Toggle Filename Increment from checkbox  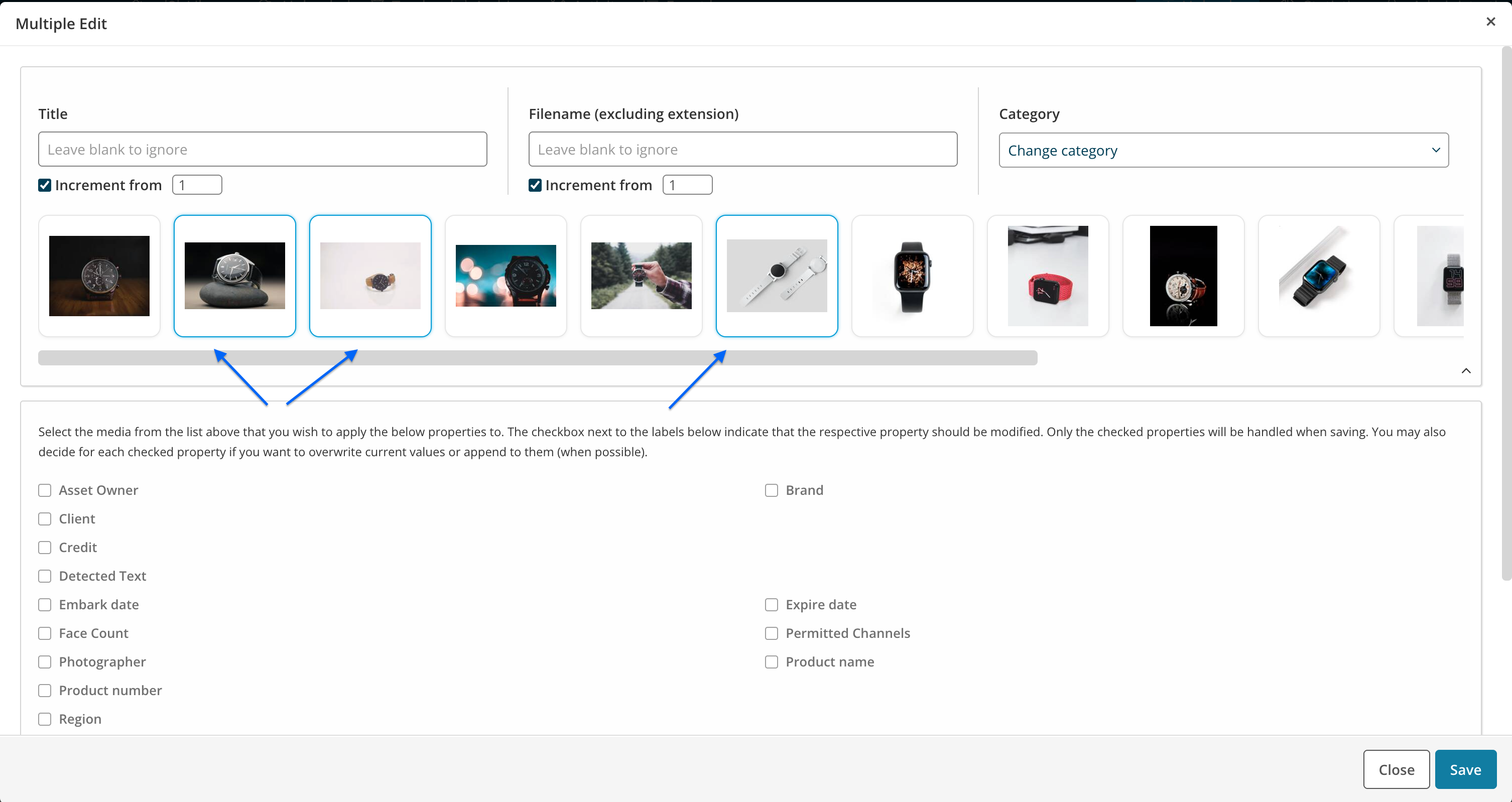click(x=535, y=185)
